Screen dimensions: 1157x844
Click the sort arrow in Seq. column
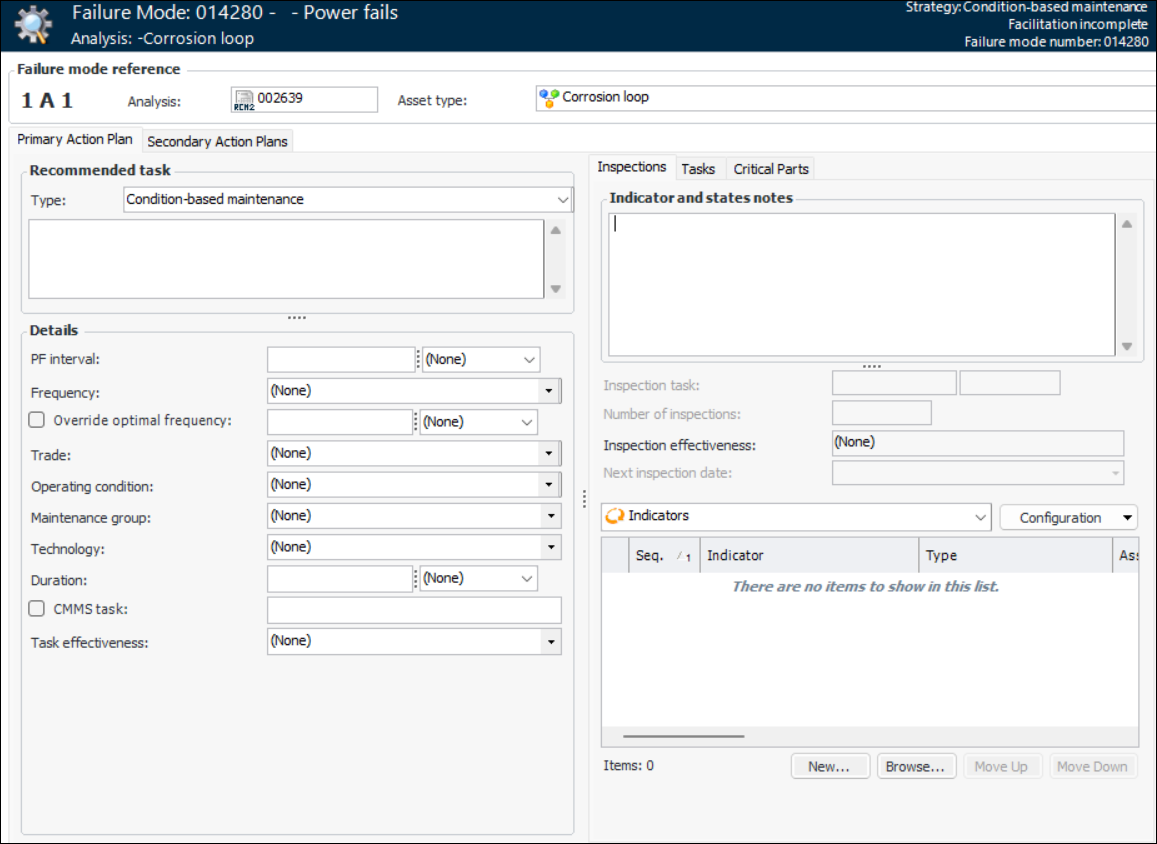(x=682, y=556)
